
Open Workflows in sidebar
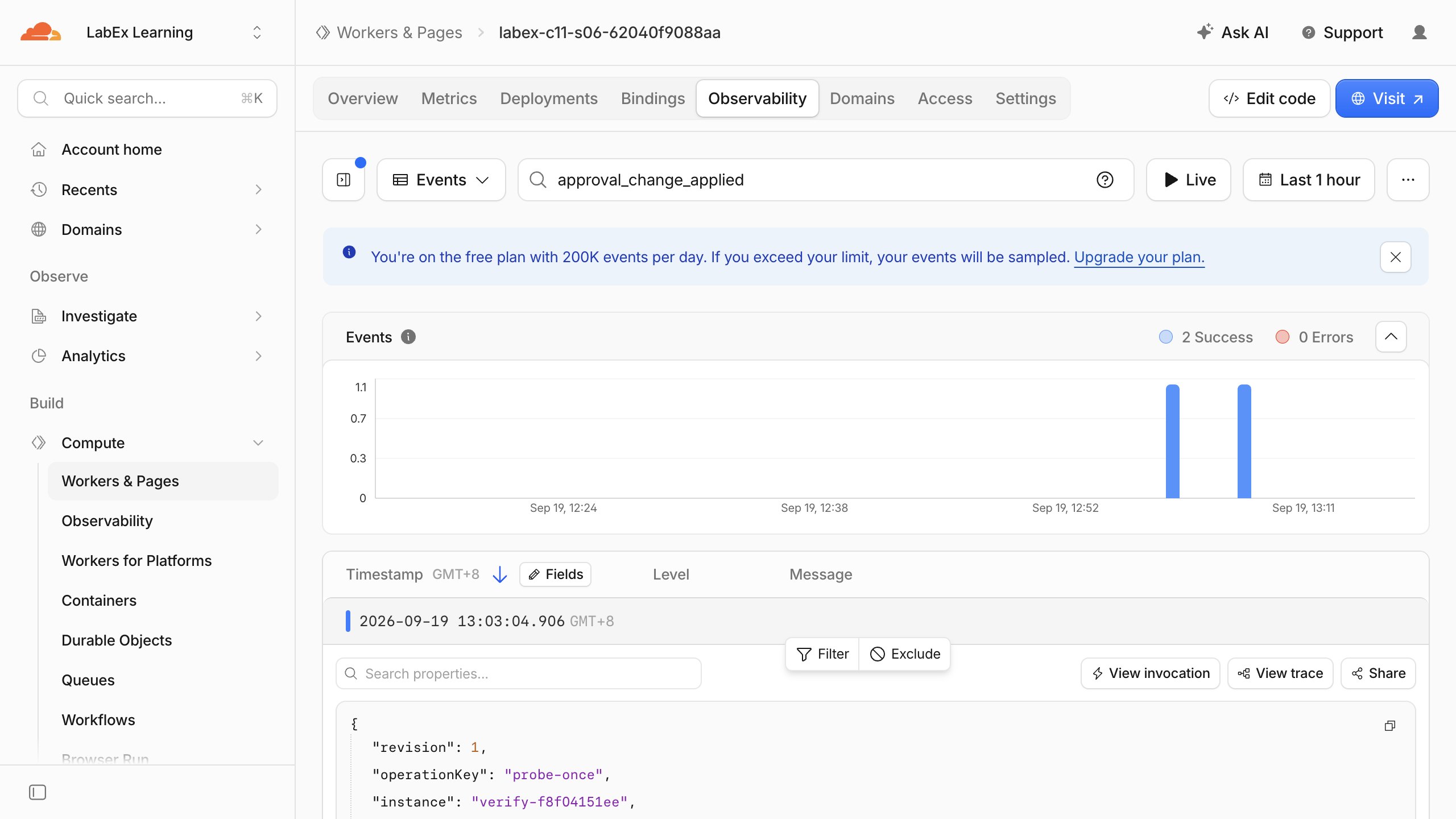point(98,720)
